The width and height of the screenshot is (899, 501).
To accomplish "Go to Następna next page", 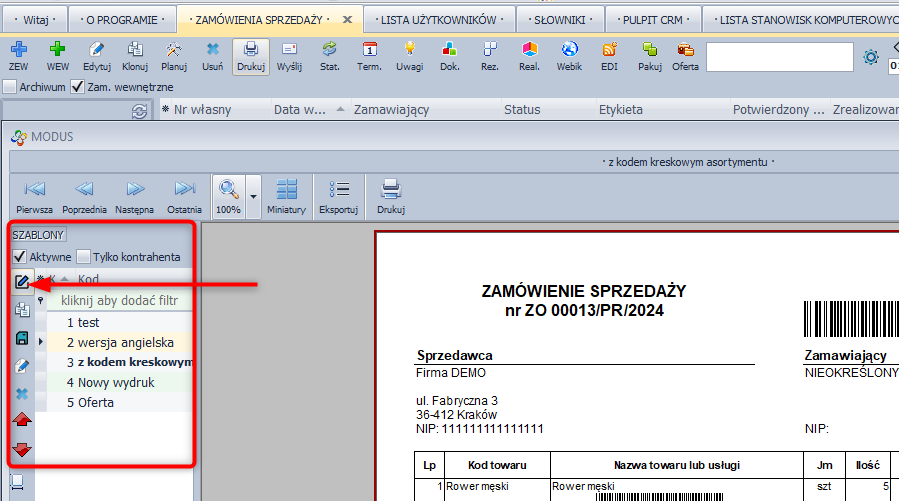I will tap(134, 197).
